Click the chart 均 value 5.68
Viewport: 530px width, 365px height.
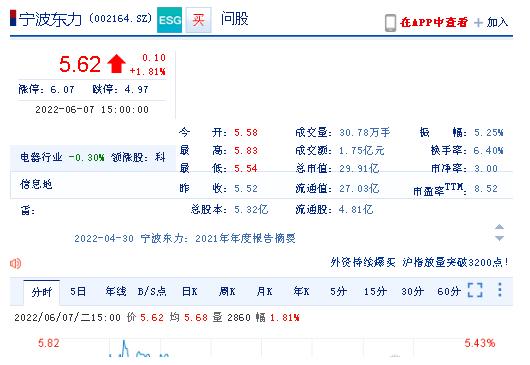(196, 318)
